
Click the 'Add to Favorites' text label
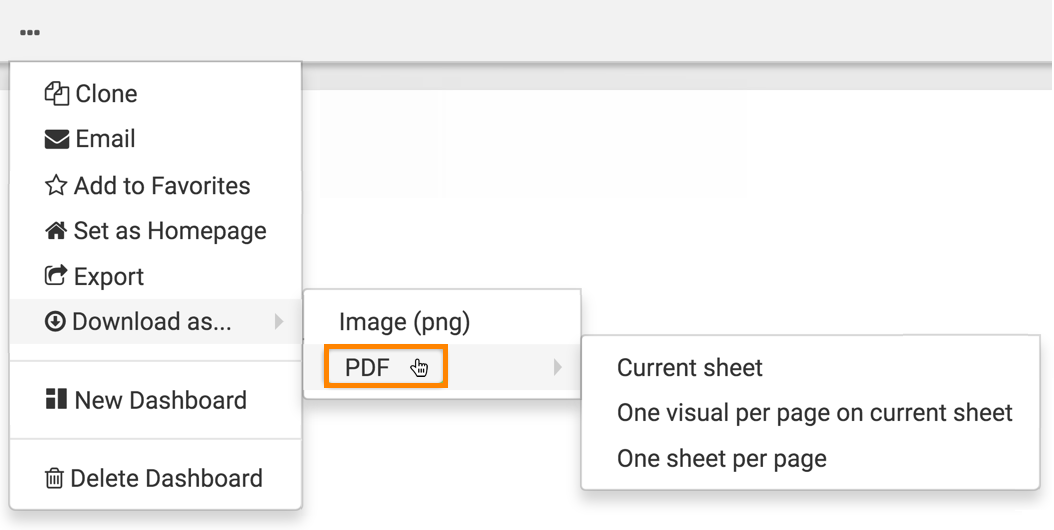tap(162, 186)
